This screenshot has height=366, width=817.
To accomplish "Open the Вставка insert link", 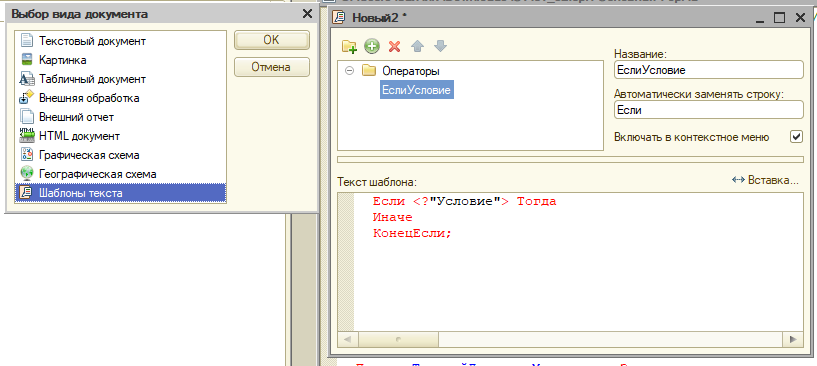I will click(x=765, y=180).
